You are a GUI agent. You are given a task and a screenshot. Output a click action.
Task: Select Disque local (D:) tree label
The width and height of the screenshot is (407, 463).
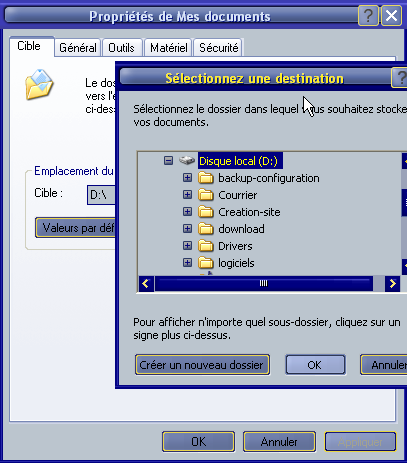pos(239,161)
